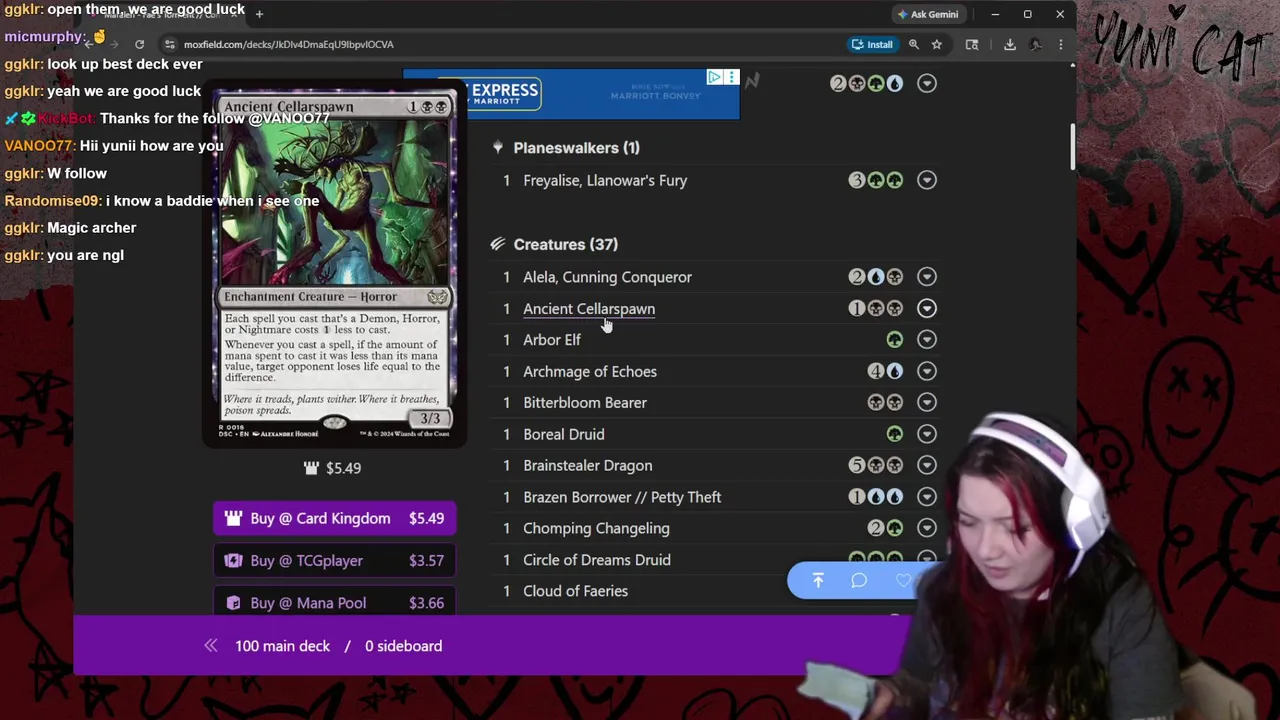Open the Boreal Druid card
This screenshot has height=720, width=1280.
click(x=564, y=434)
